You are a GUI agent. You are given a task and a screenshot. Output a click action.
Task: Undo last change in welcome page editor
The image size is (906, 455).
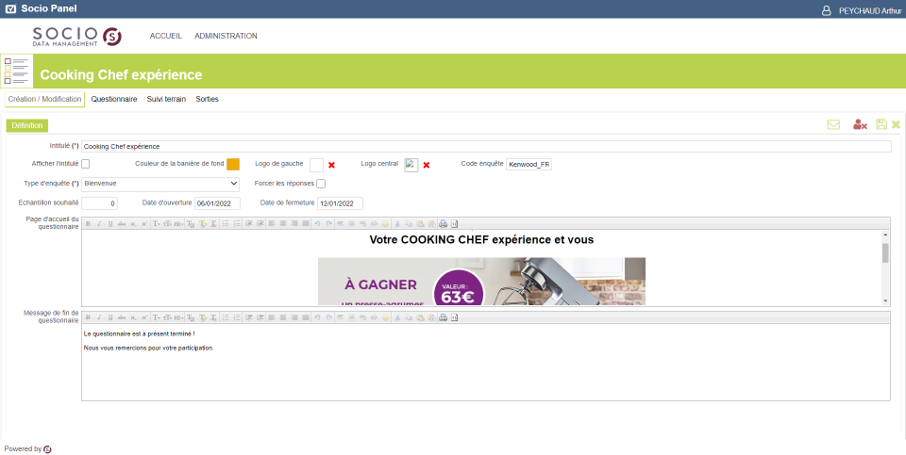[317, 224]
